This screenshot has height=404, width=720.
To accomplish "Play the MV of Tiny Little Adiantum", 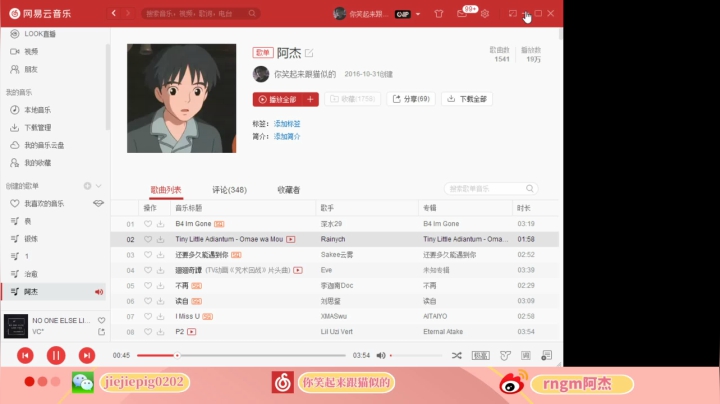I will [291, 239].
